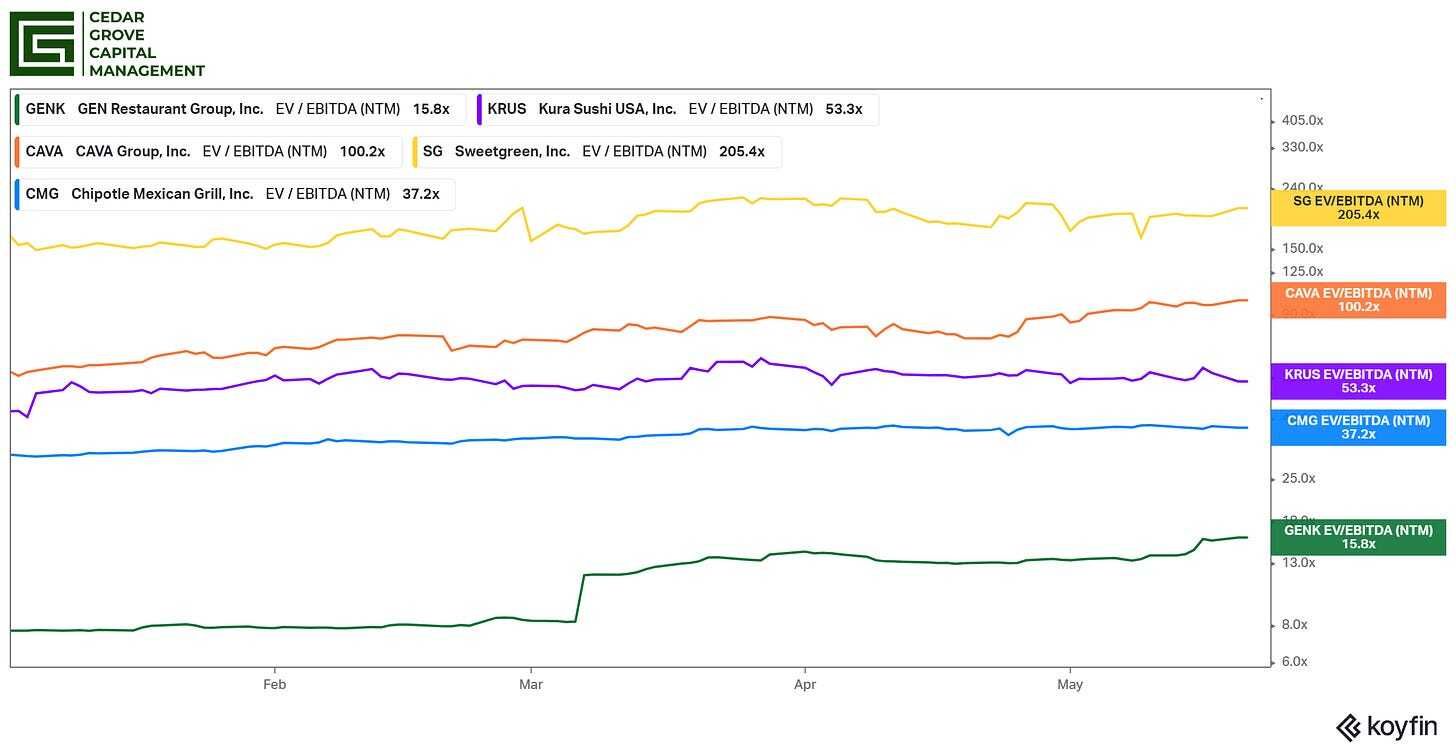Click "EV / EBITDA (NTM)" in the KRUS legend

pyautogui.click(x=751, y=109)
